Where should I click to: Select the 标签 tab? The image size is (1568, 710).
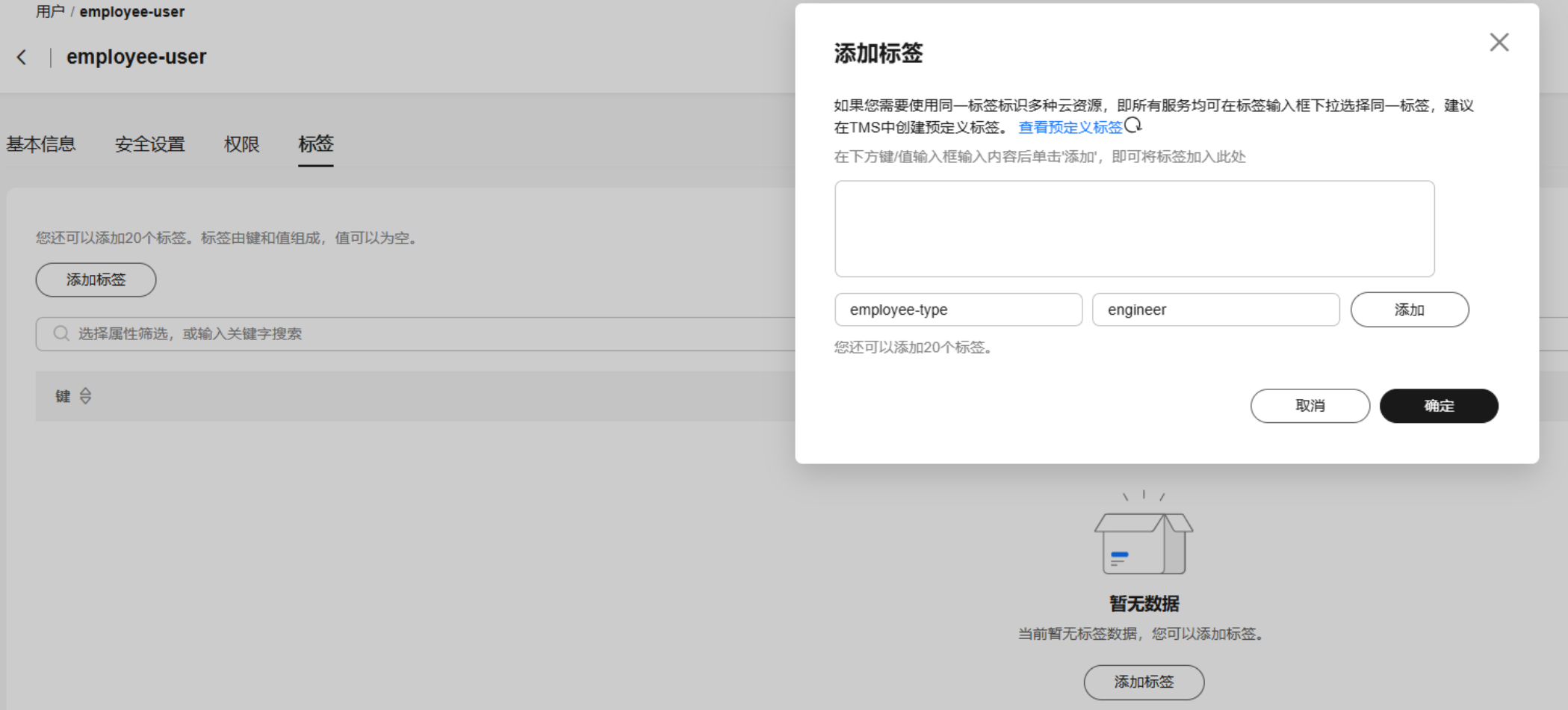(x=315, y=144)
